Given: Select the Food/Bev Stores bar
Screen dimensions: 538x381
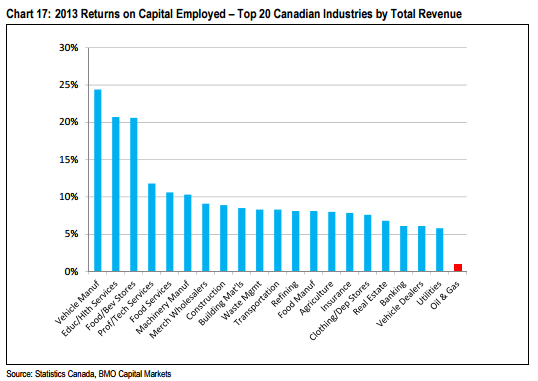Looking at the screenshot, I should [134, 195].
